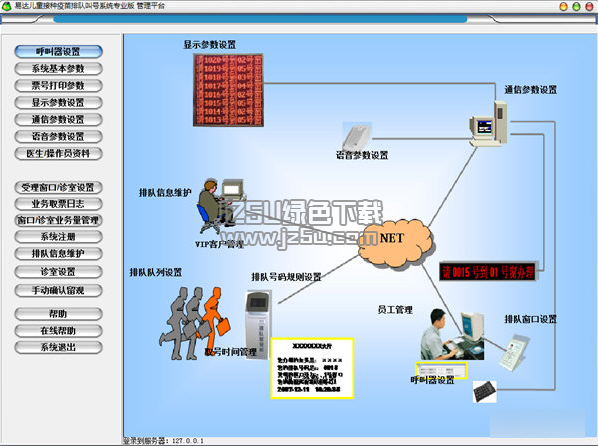The image size is (598, 446).
Task: Open 帮助 button
Action: coord(58,314)
